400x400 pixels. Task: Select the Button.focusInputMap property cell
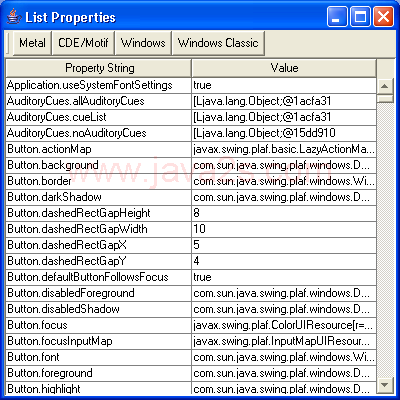pos(99,341)
